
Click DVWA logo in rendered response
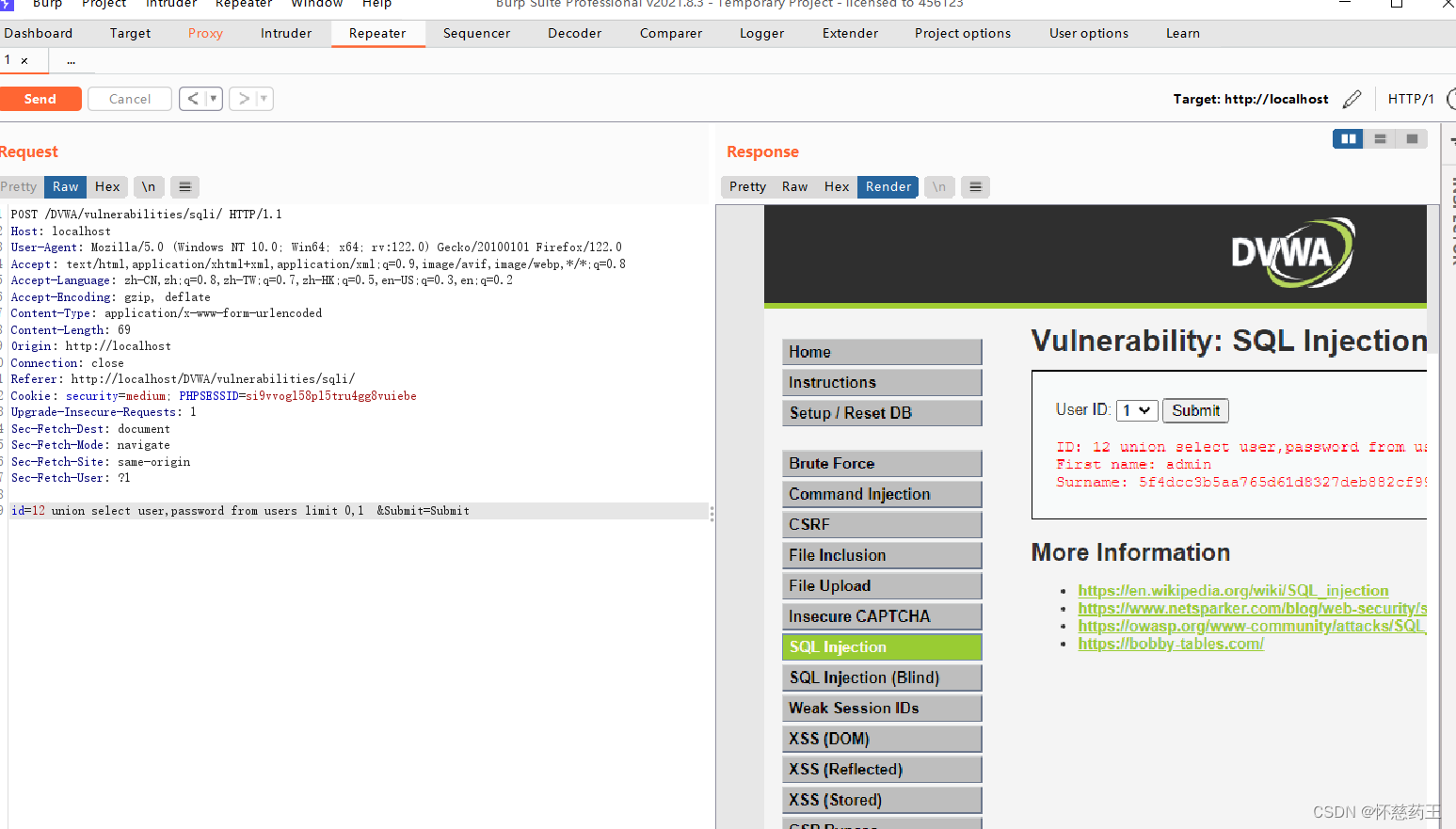[1292, 252]
